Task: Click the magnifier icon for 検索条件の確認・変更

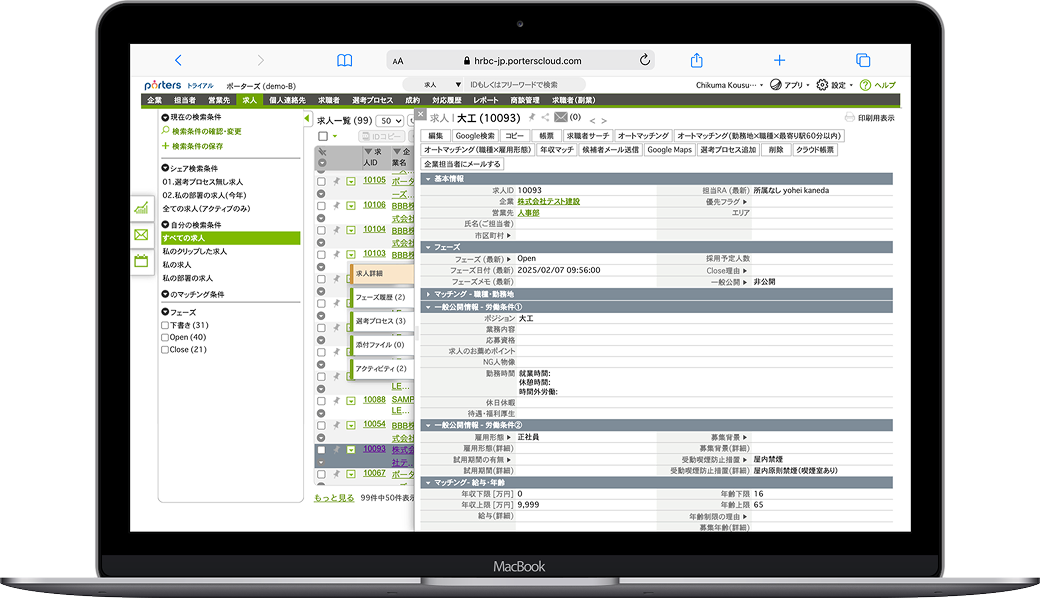Action: pyautogui.click(x=166, y=131)
